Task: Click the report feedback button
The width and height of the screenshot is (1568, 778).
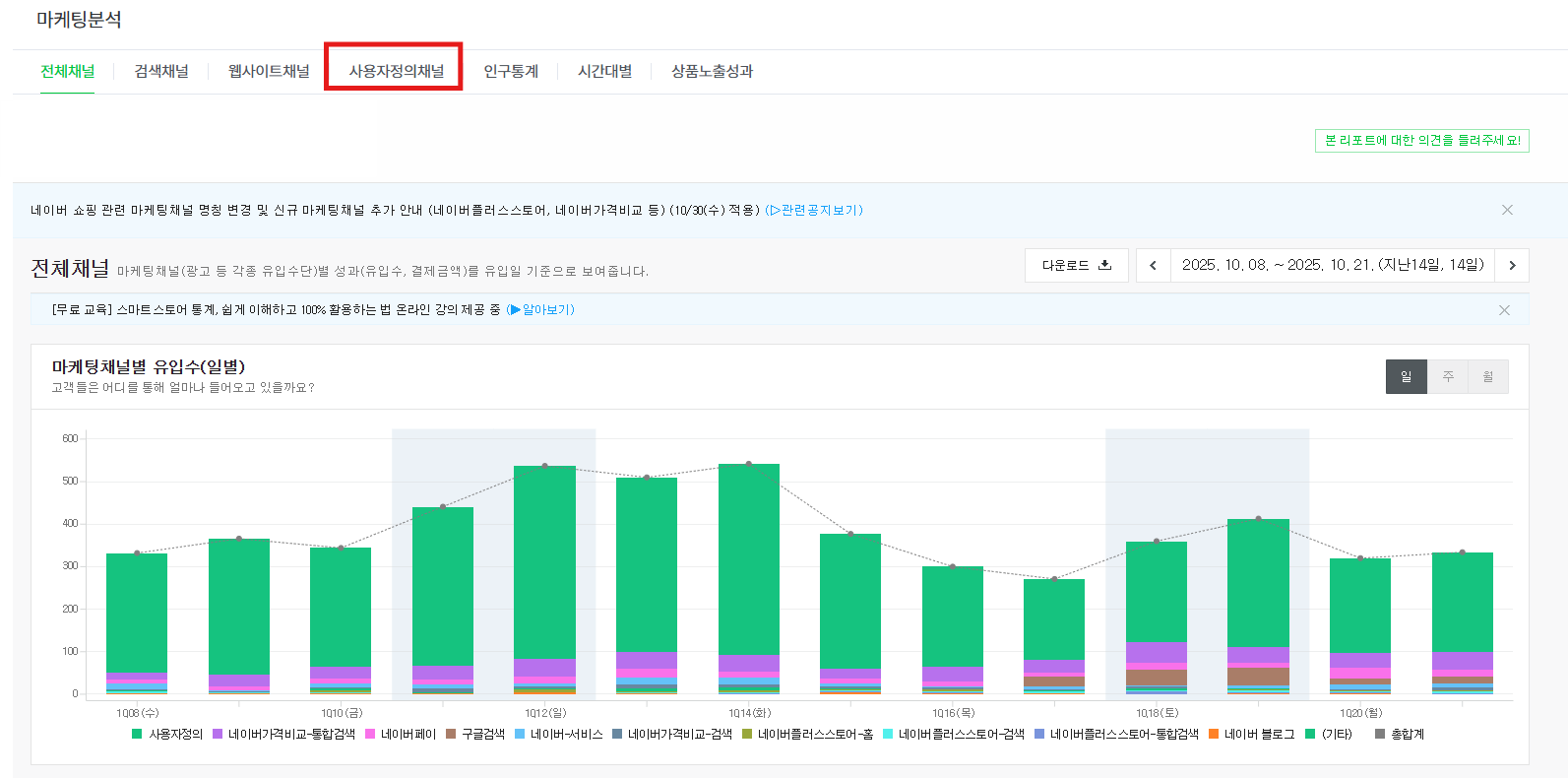Action: pyautogui.click(x=1421, y=141)
